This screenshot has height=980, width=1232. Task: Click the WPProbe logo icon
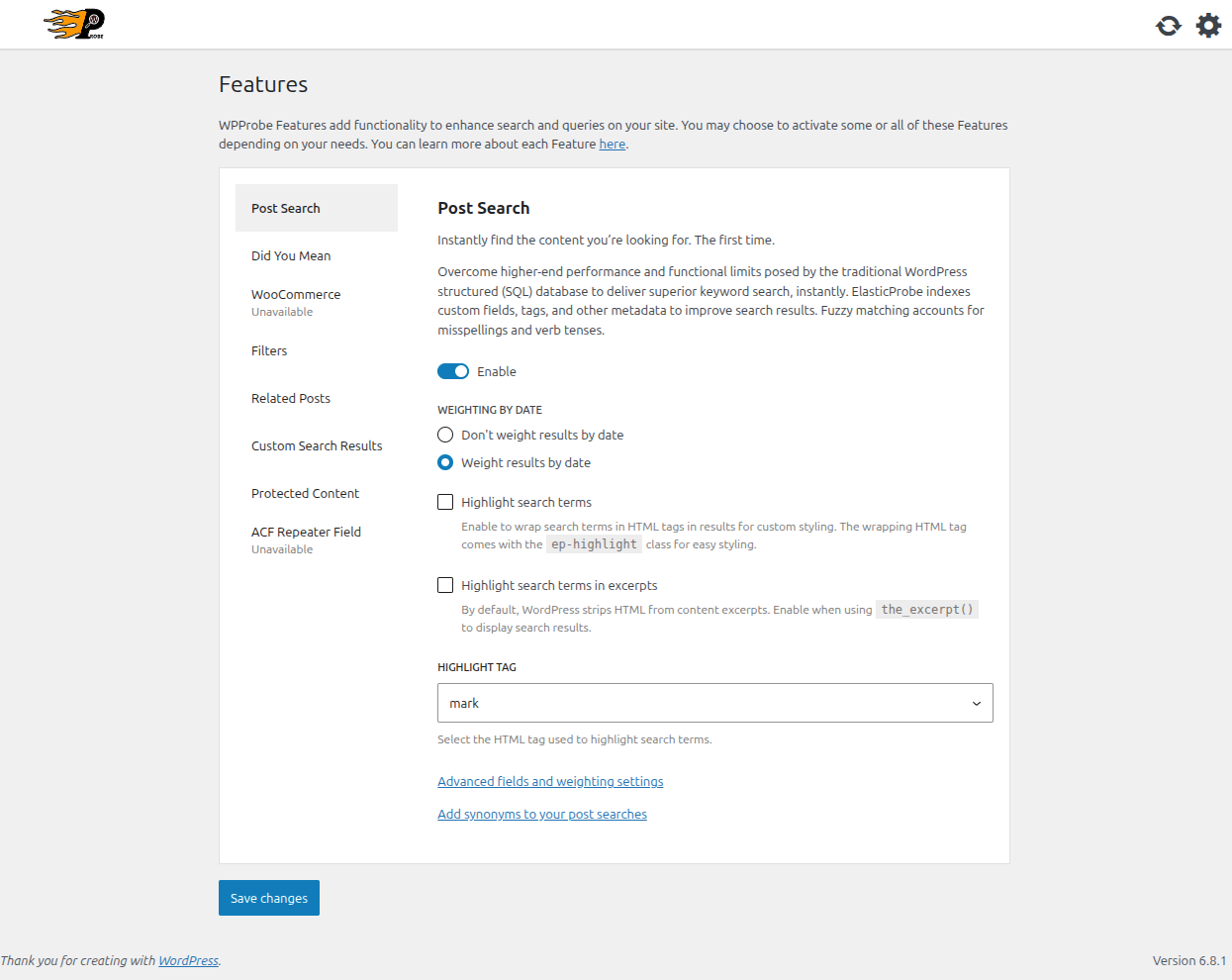(74, 24)
